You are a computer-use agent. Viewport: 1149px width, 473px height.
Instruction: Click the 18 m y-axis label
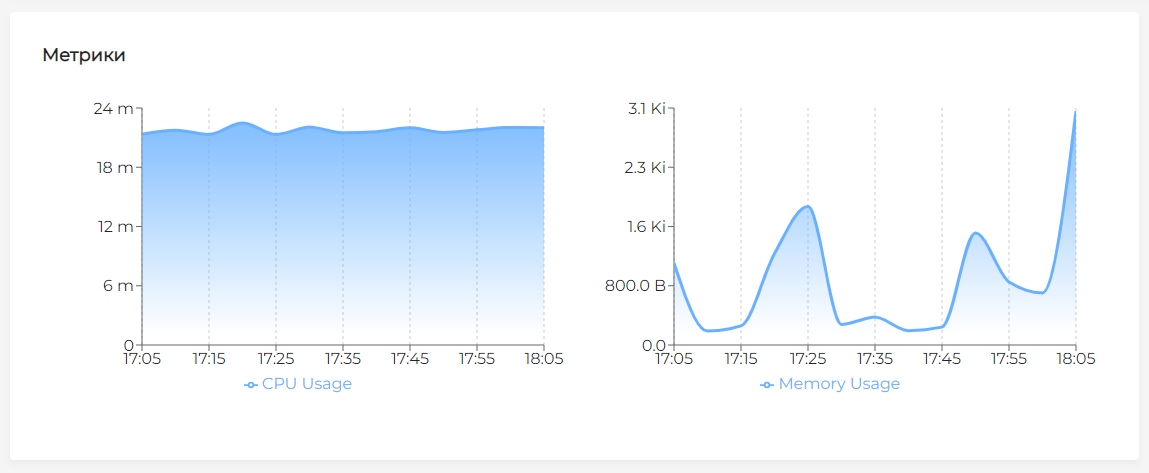(112, 167)
